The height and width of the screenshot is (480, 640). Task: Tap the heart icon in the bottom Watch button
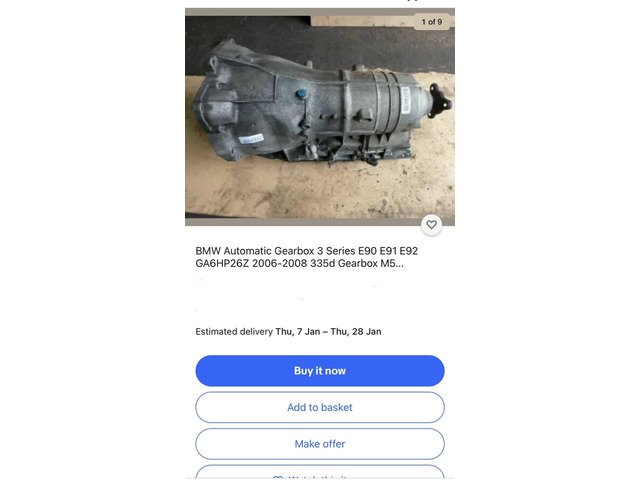point(278,477)
